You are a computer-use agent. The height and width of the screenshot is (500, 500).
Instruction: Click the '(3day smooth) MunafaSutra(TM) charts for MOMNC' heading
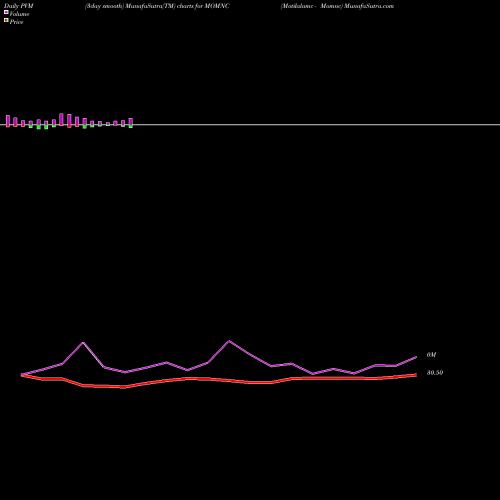click(157, 6)
